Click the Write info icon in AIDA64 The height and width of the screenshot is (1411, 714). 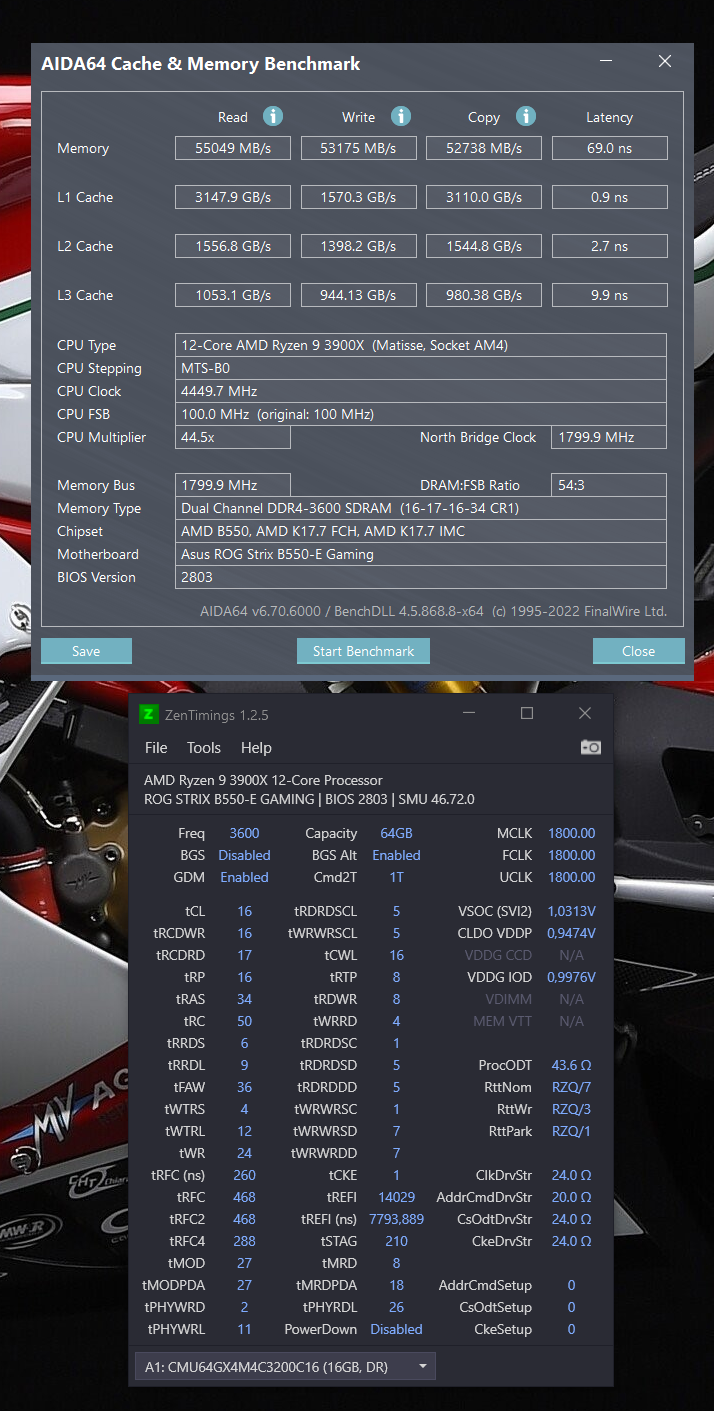[x=401, y=116]
